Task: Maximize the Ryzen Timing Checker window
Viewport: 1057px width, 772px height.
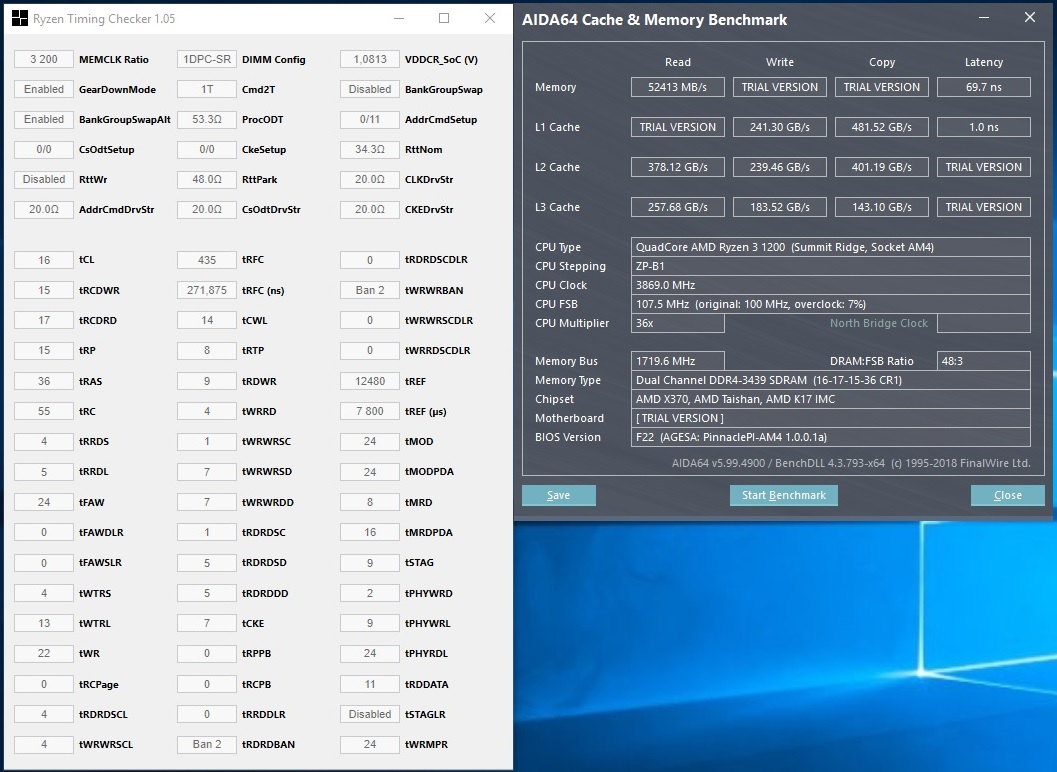Action: tap(444, 18)
